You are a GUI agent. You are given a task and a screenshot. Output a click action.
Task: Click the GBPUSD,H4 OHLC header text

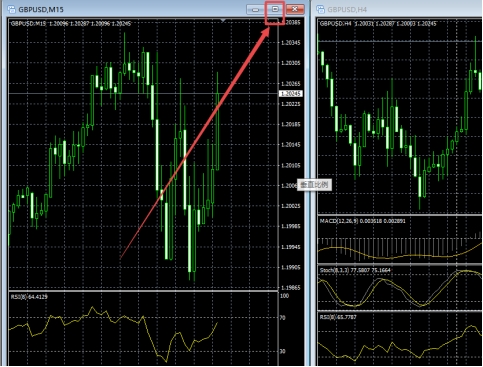tap(378, 24)
